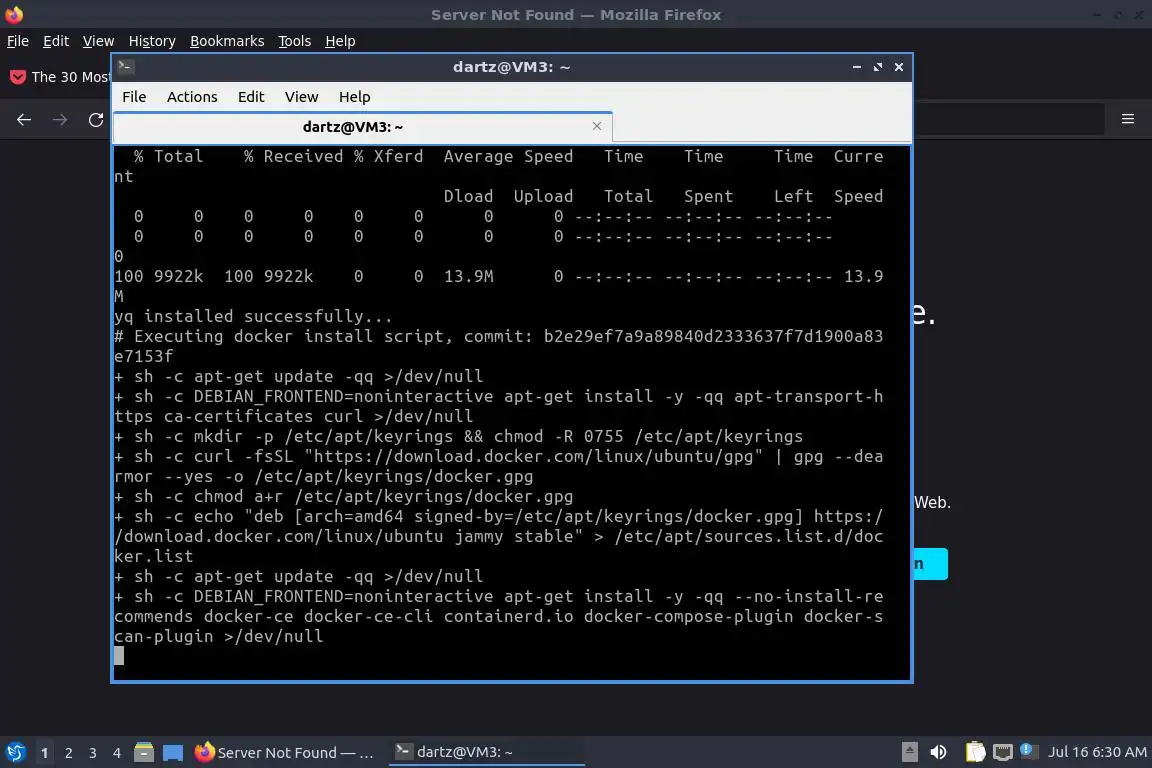Open the volume control tray icon
Viewport: 1152px width, 768px height.
(938, 752)
